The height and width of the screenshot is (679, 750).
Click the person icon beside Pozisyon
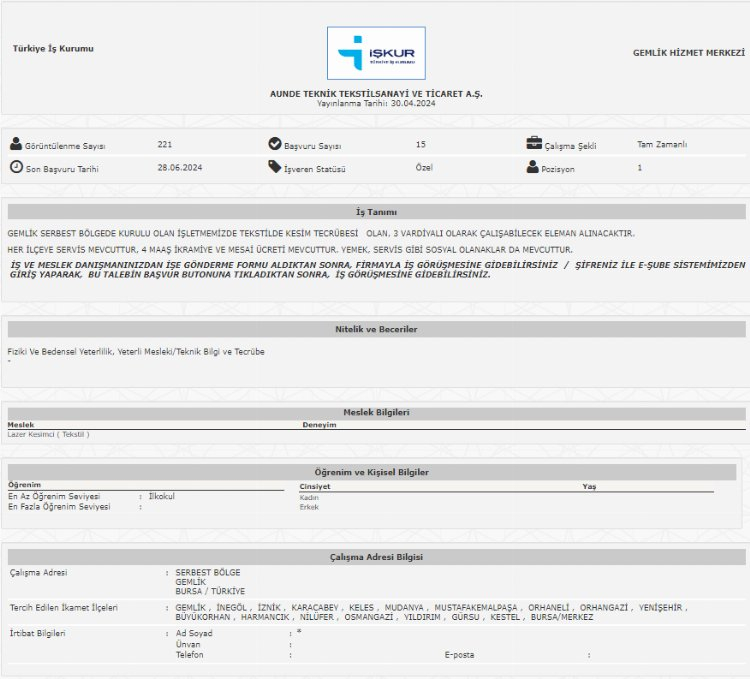click(x=533, y=167)
